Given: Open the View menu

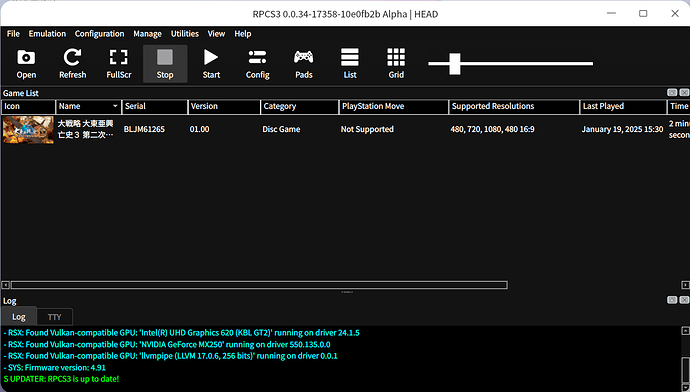Looking at the screenshot, I should (x=216, y=34).
